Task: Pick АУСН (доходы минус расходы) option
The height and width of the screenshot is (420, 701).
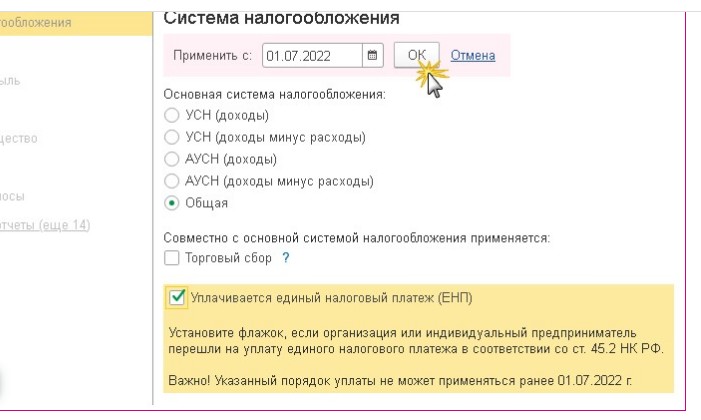Action: (x=169, y=181)
